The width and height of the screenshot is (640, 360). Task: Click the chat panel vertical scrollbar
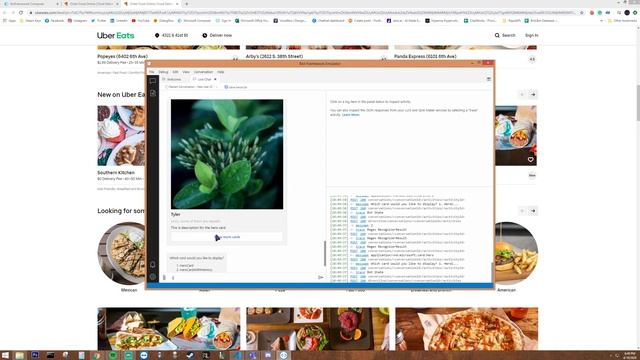click(x=325, y=253)
